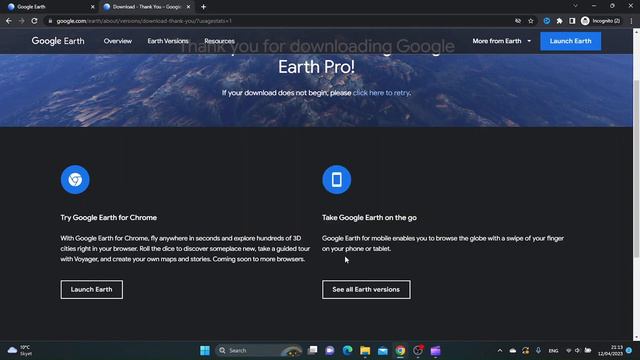Bookmark this page with the star icon
The image size is (640, 360).
[531, 21]
